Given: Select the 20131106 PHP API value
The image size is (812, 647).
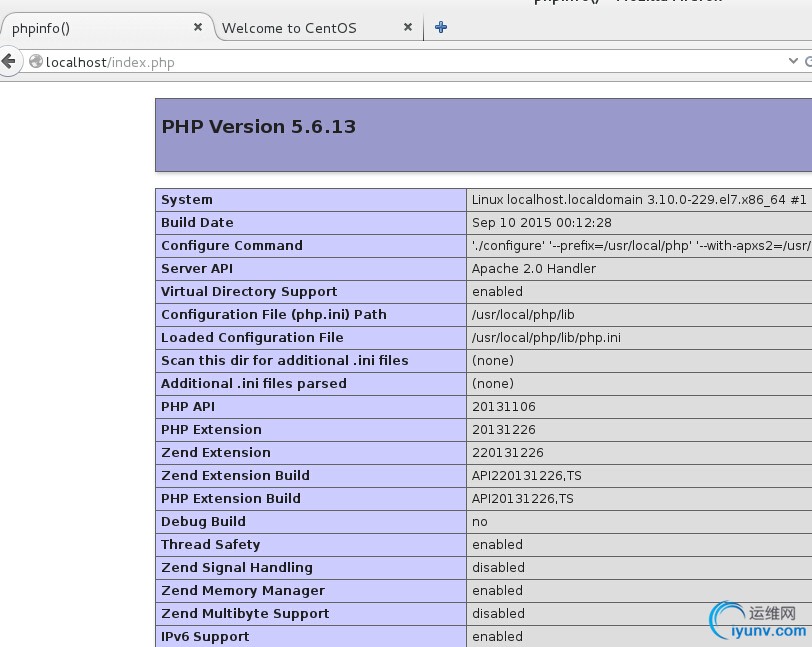Looking at the screenshot, I should click(504, 407).
